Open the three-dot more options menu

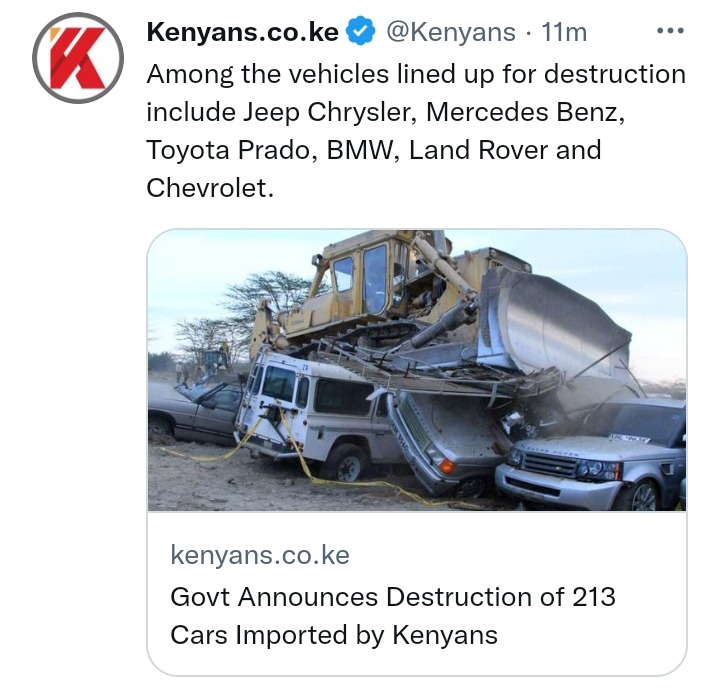(x=670, y=31)
